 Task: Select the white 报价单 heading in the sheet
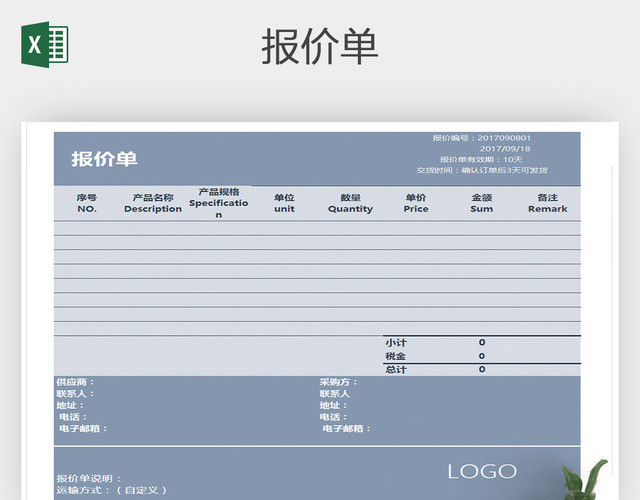(x=104, y=159)
